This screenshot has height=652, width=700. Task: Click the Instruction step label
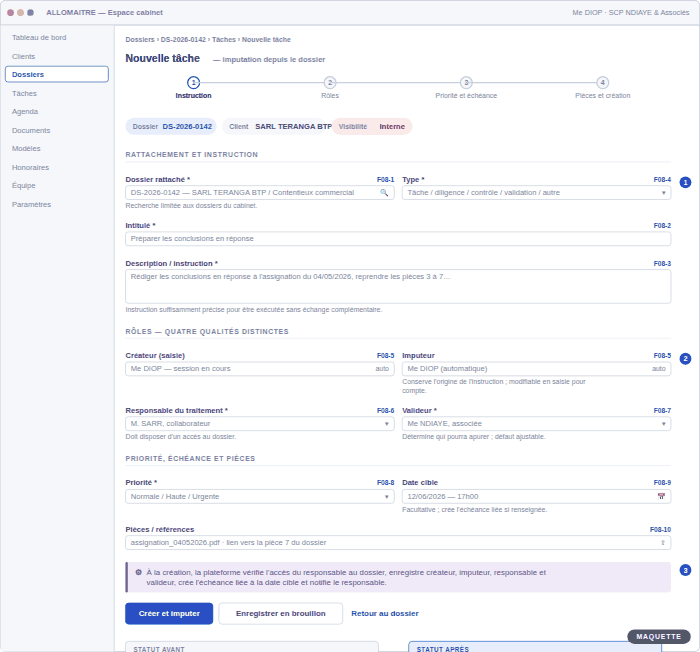click(193, 96)
